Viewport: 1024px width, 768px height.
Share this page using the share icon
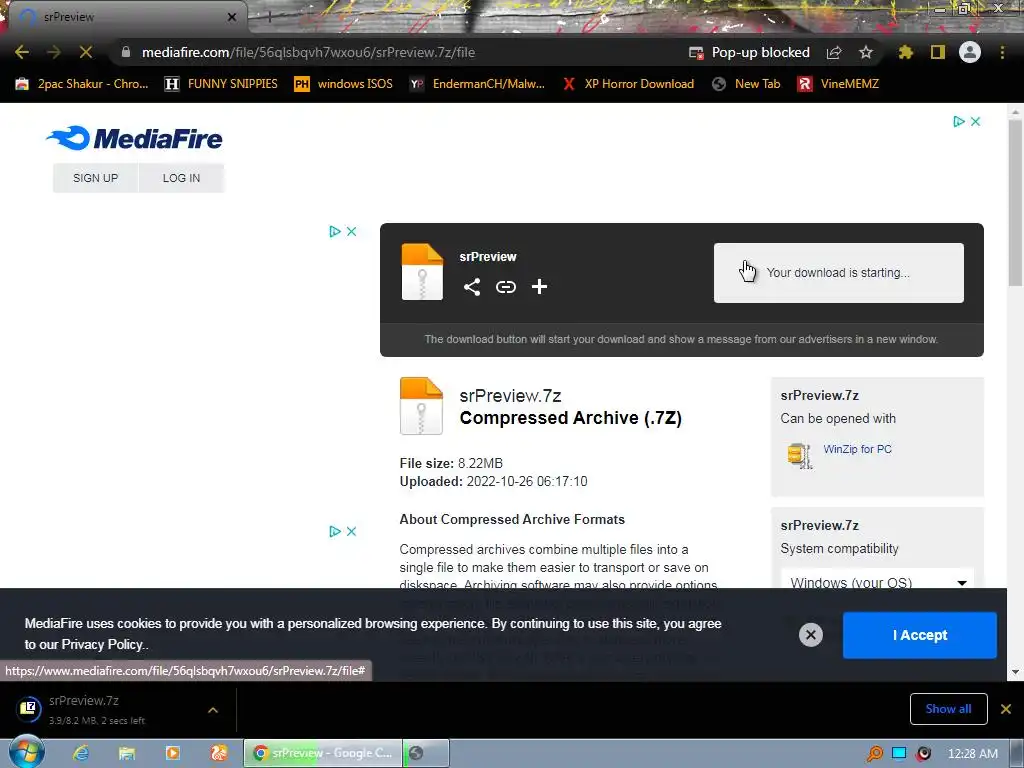(x=834, y=52)
